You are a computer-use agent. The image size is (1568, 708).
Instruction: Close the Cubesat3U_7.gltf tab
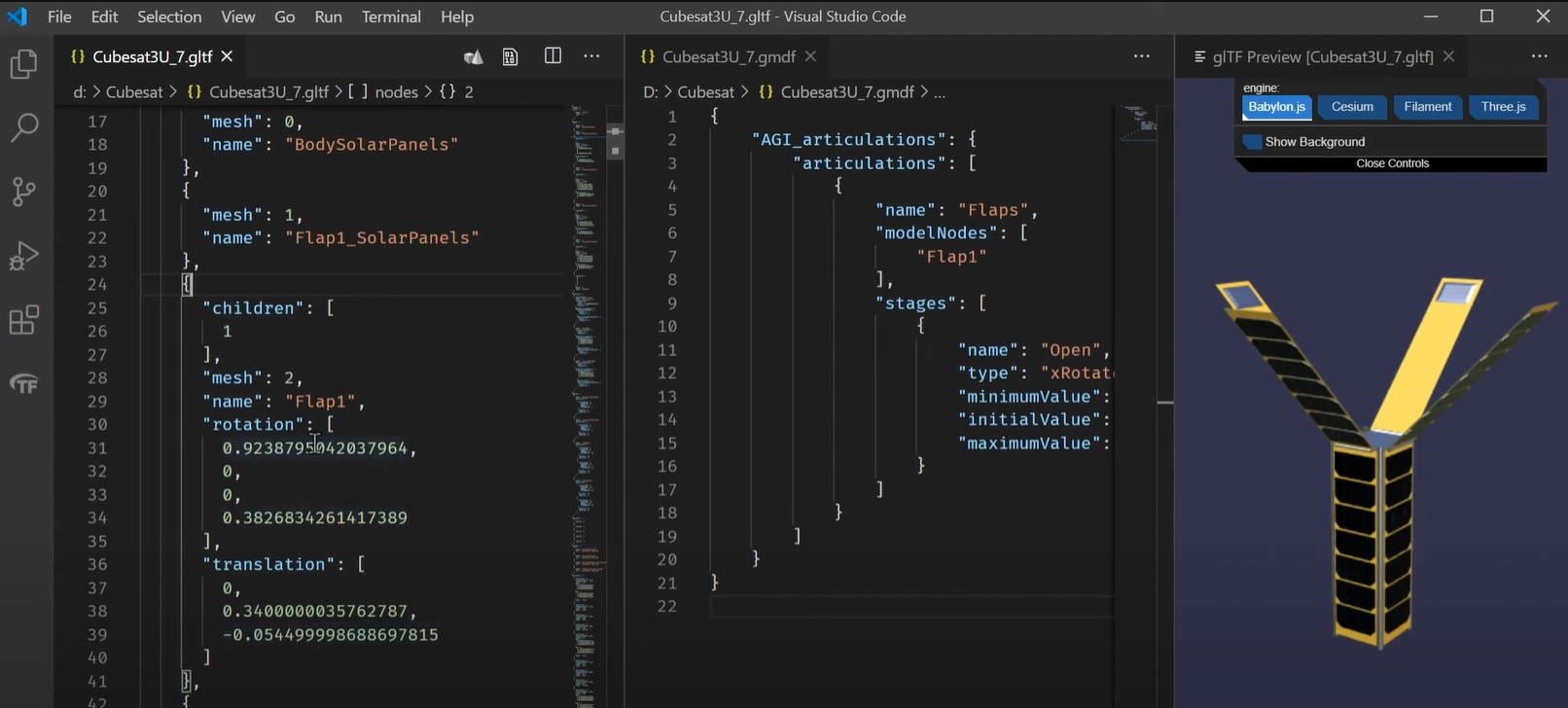tap(227, 56)
